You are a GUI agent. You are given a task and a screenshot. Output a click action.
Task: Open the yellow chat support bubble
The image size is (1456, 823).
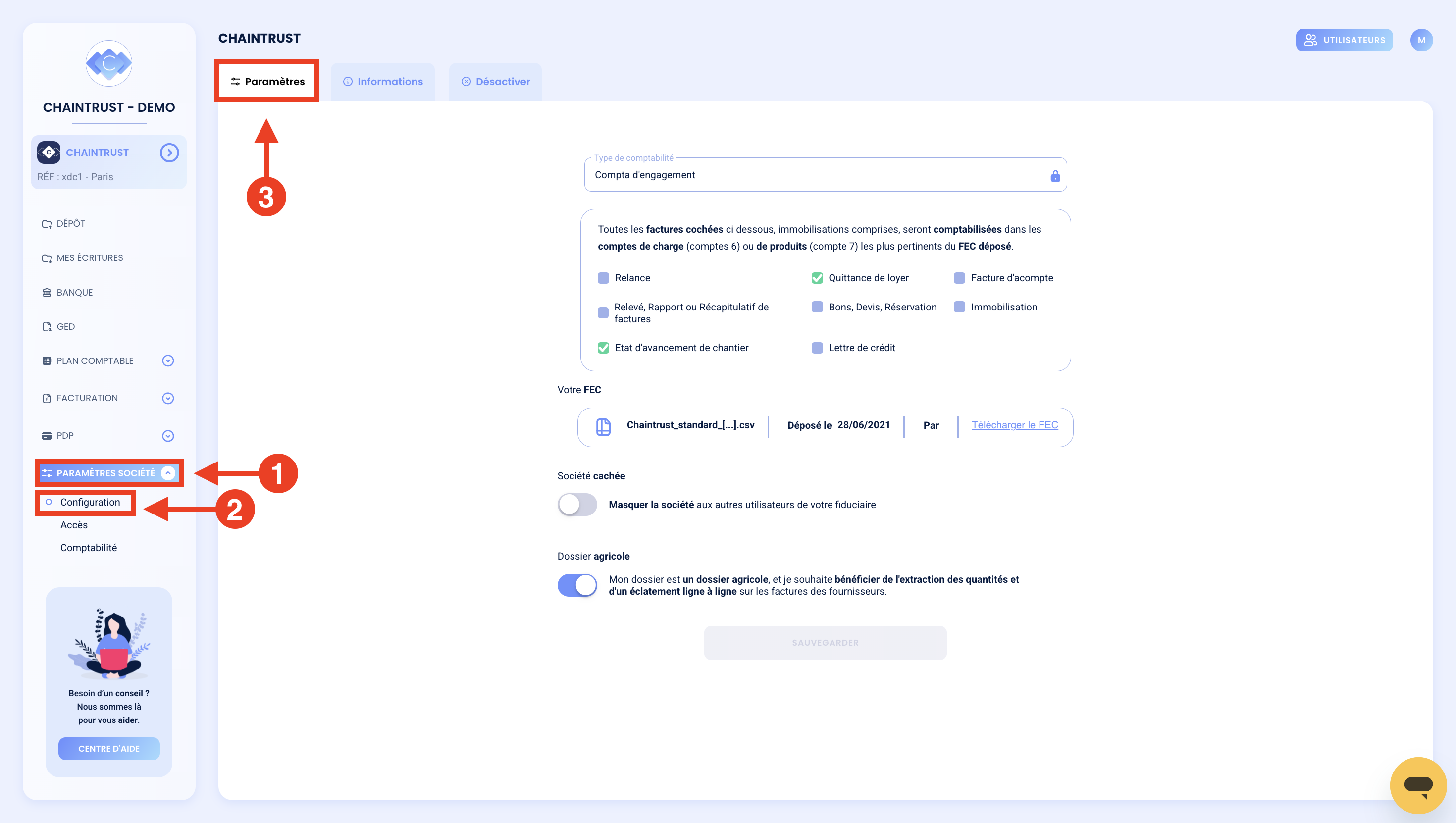pos(1417,785)
